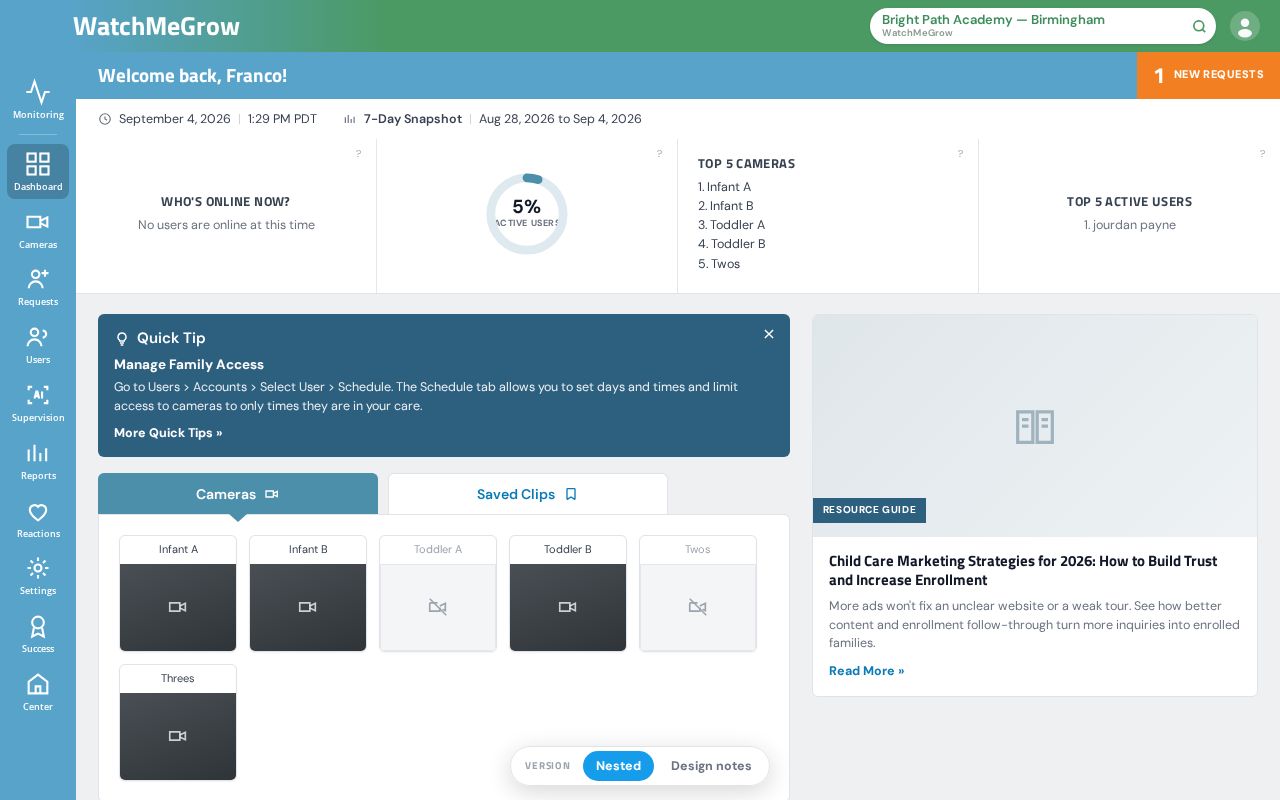Image resolution: width=1280 pixels, height=800 pixels.
Task: Show help for Who's Online Now
Action: (359, 153)
